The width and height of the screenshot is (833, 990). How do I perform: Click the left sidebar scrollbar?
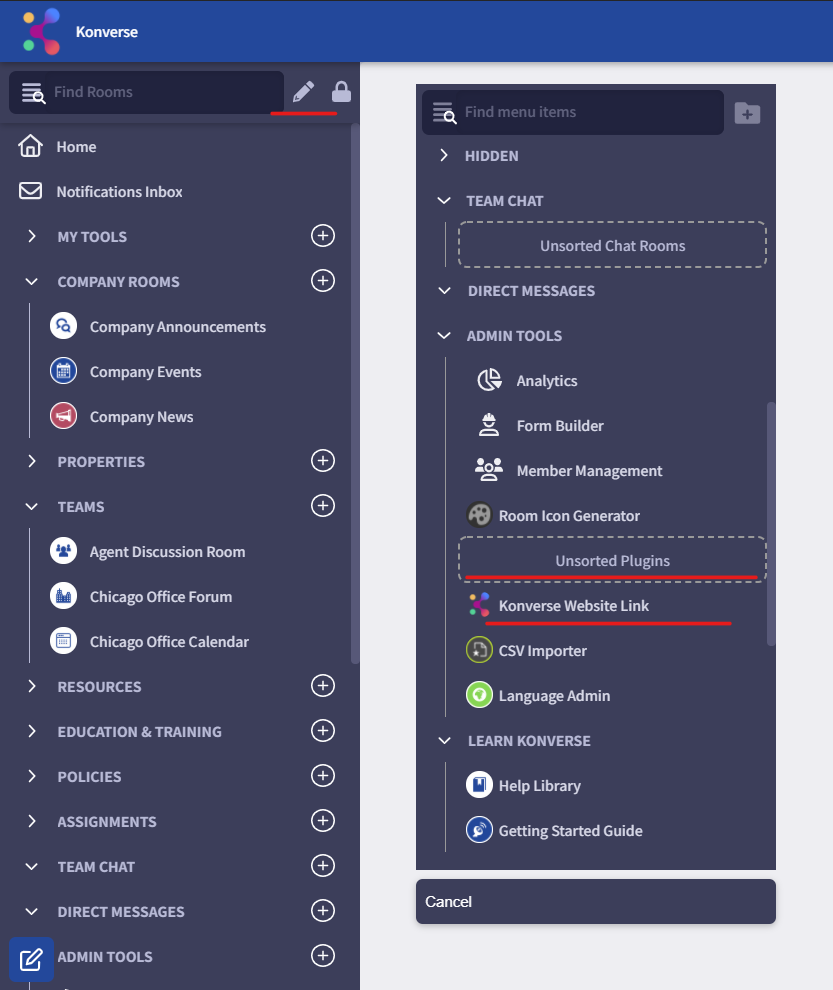355,393
